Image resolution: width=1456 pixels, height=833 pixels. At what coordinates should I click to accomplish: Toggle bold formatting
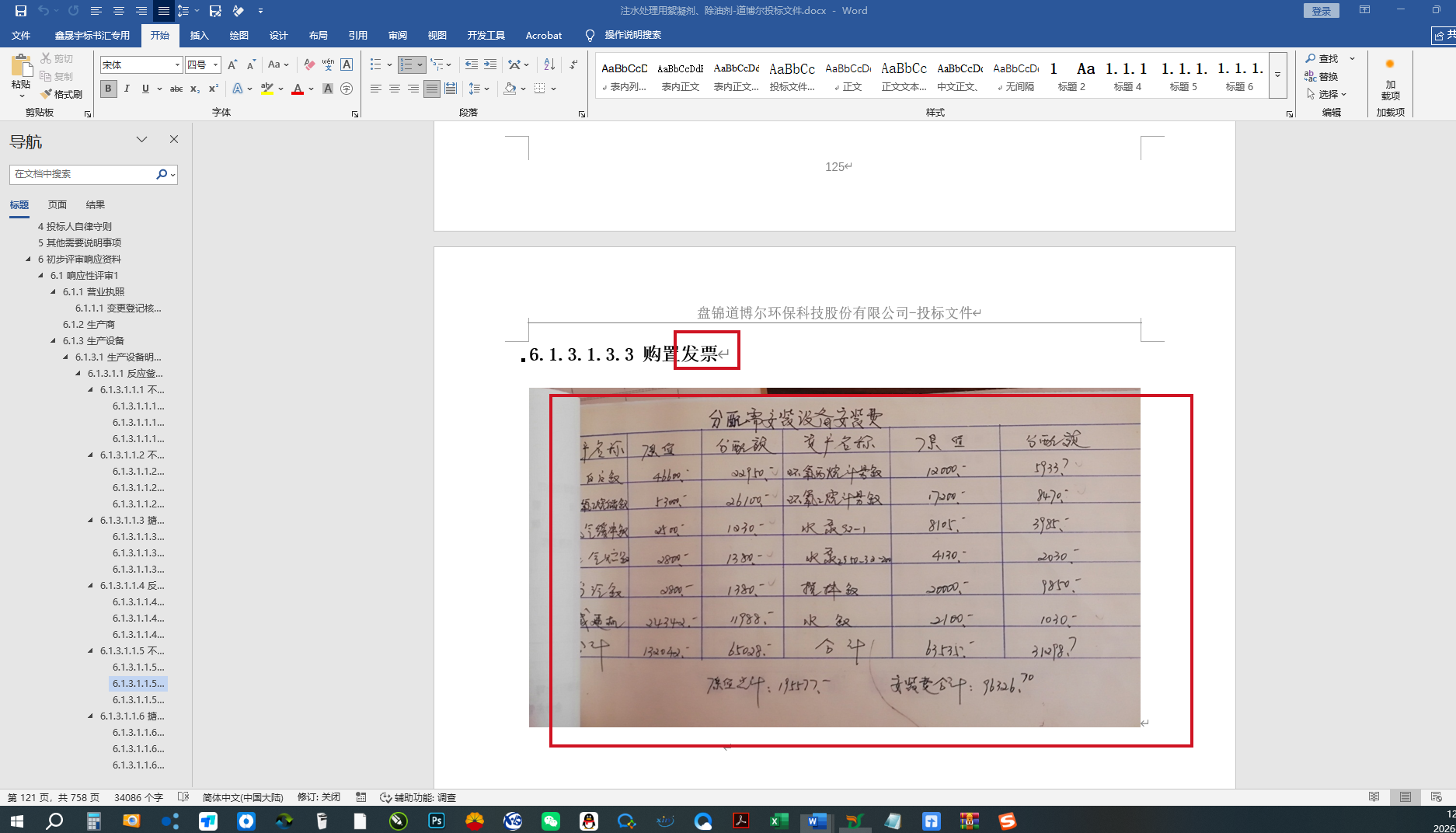[108, 89]
